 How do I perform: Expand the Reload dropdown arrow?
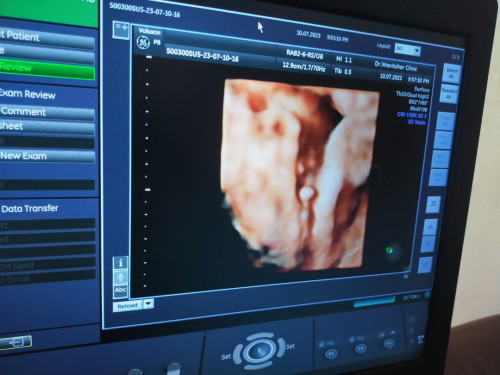[x=149, y=304]
